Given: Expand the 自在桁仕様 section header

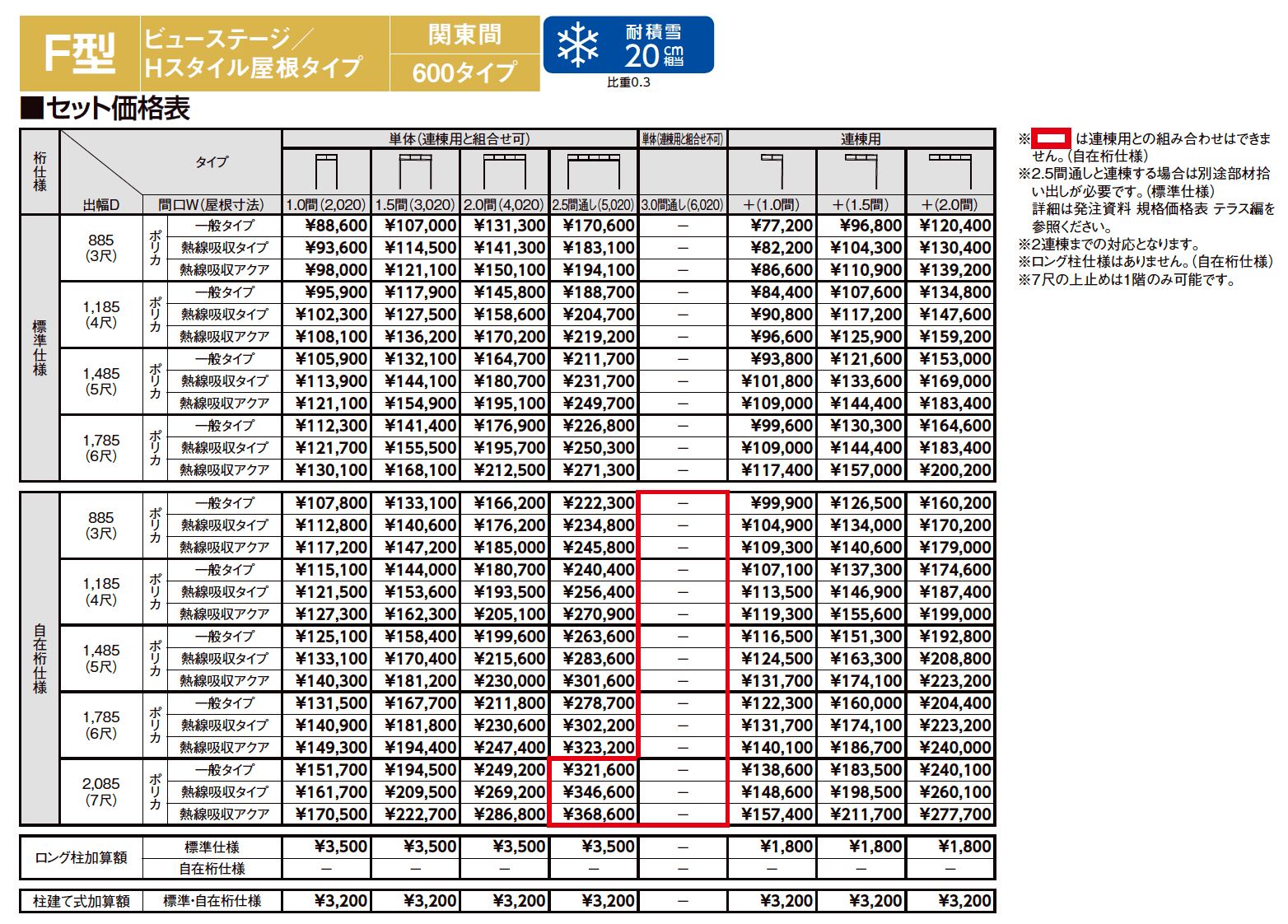Looking at the screenshot, I should click(39, 657).
